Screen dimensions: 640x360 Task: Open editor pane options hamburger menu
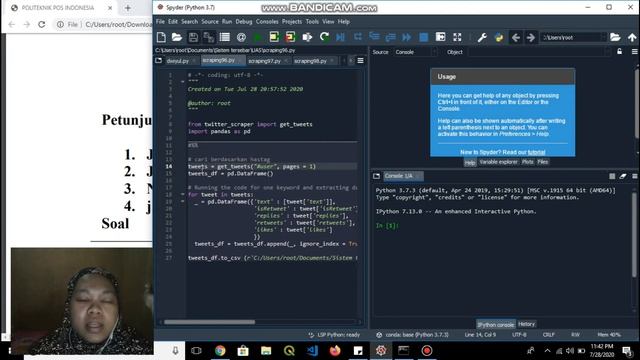pos(360,60)
